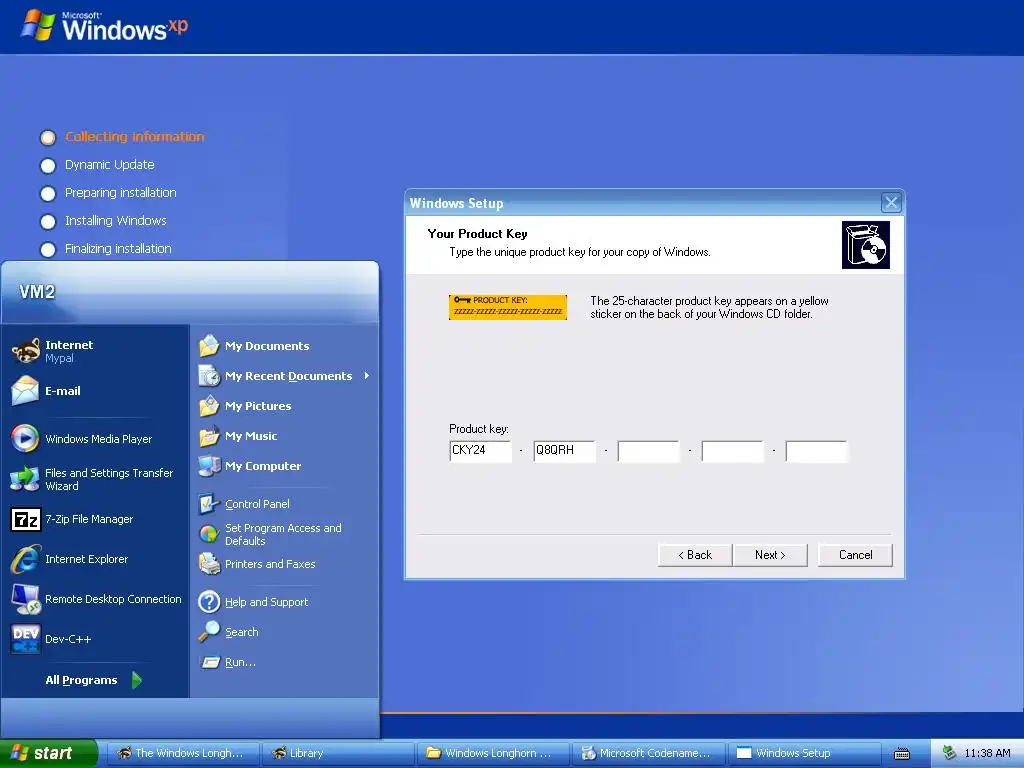1024x768 pixels.
Task: Focus the third empty product key field
Action: coord(648,451)
